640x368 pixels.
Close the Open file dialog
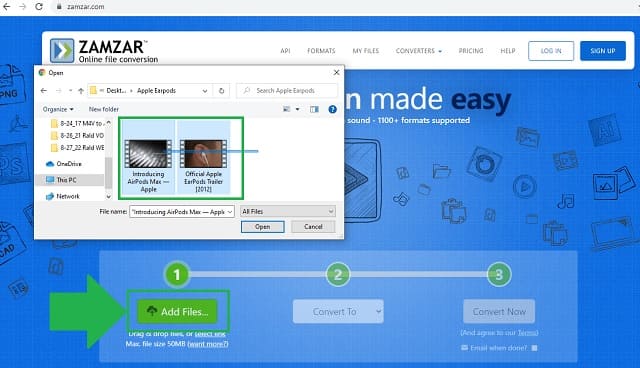pyautogui.click(x=336, y=73)
